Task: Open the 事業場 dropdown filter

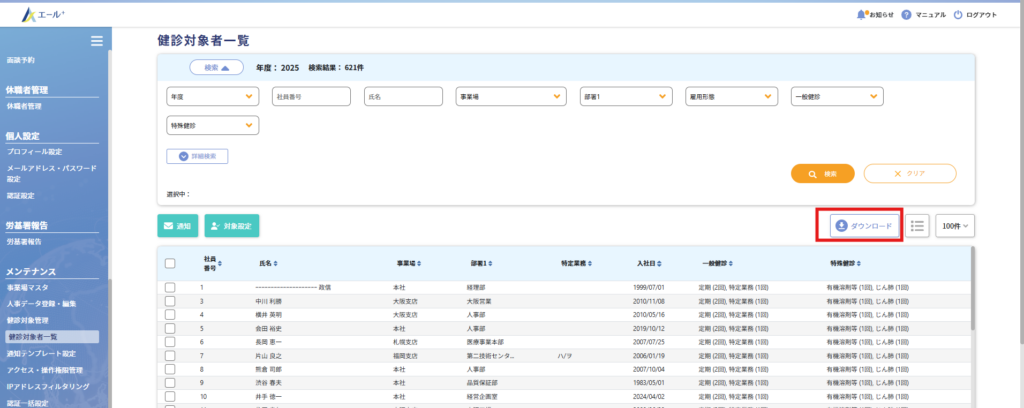Action: (510, 97)
